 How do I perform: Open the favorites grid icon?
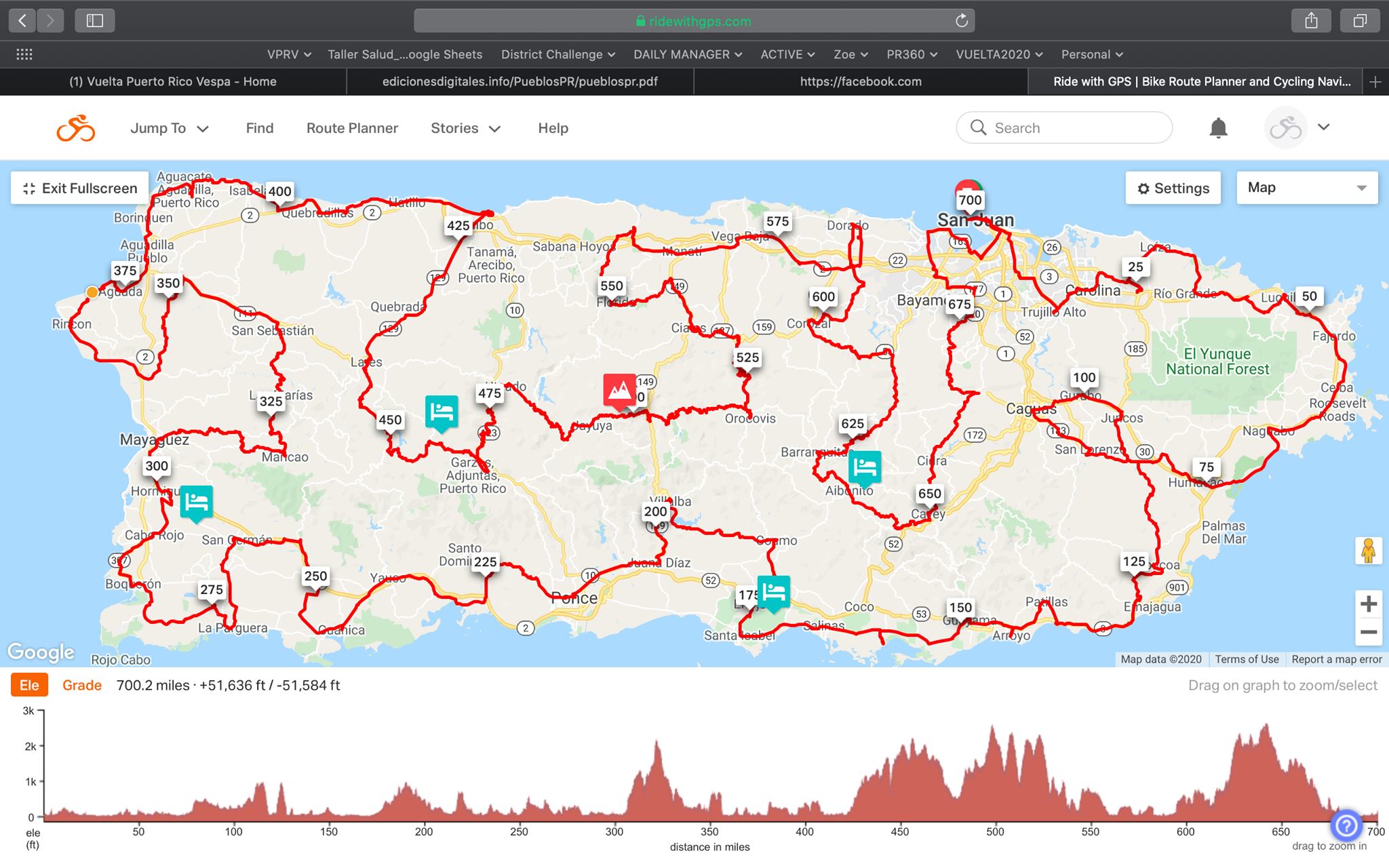[24, 54]
